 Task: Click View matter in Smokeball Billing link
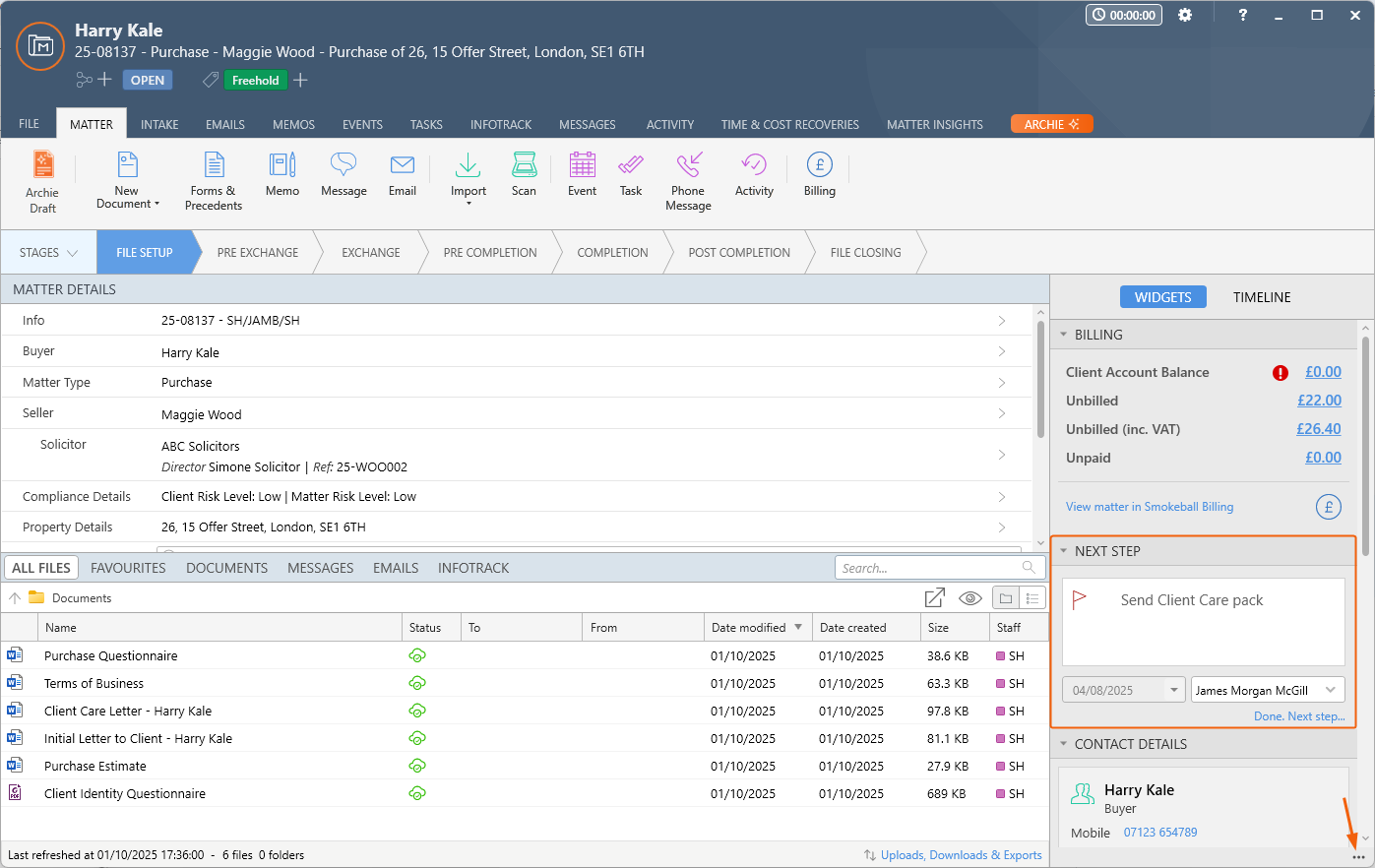1149,507
